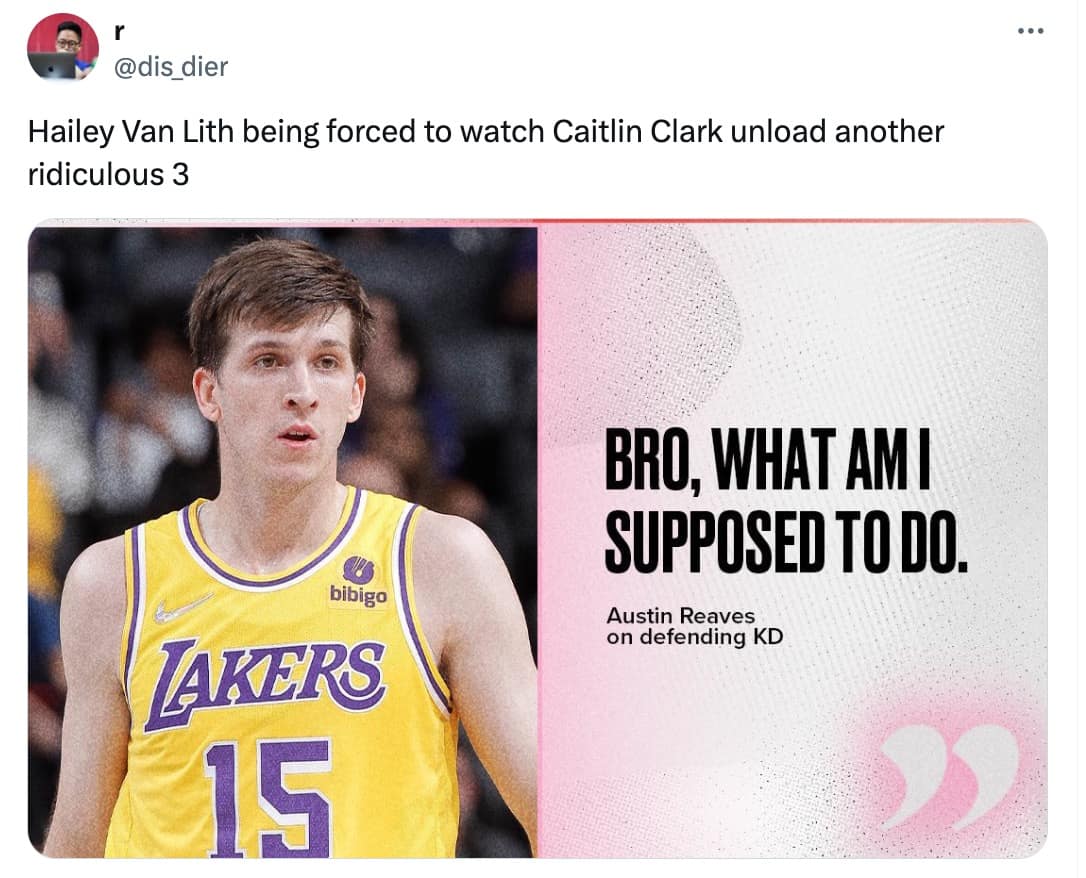
Task: Click the bibigo sponsor logo on jersey
Action: 358,580
